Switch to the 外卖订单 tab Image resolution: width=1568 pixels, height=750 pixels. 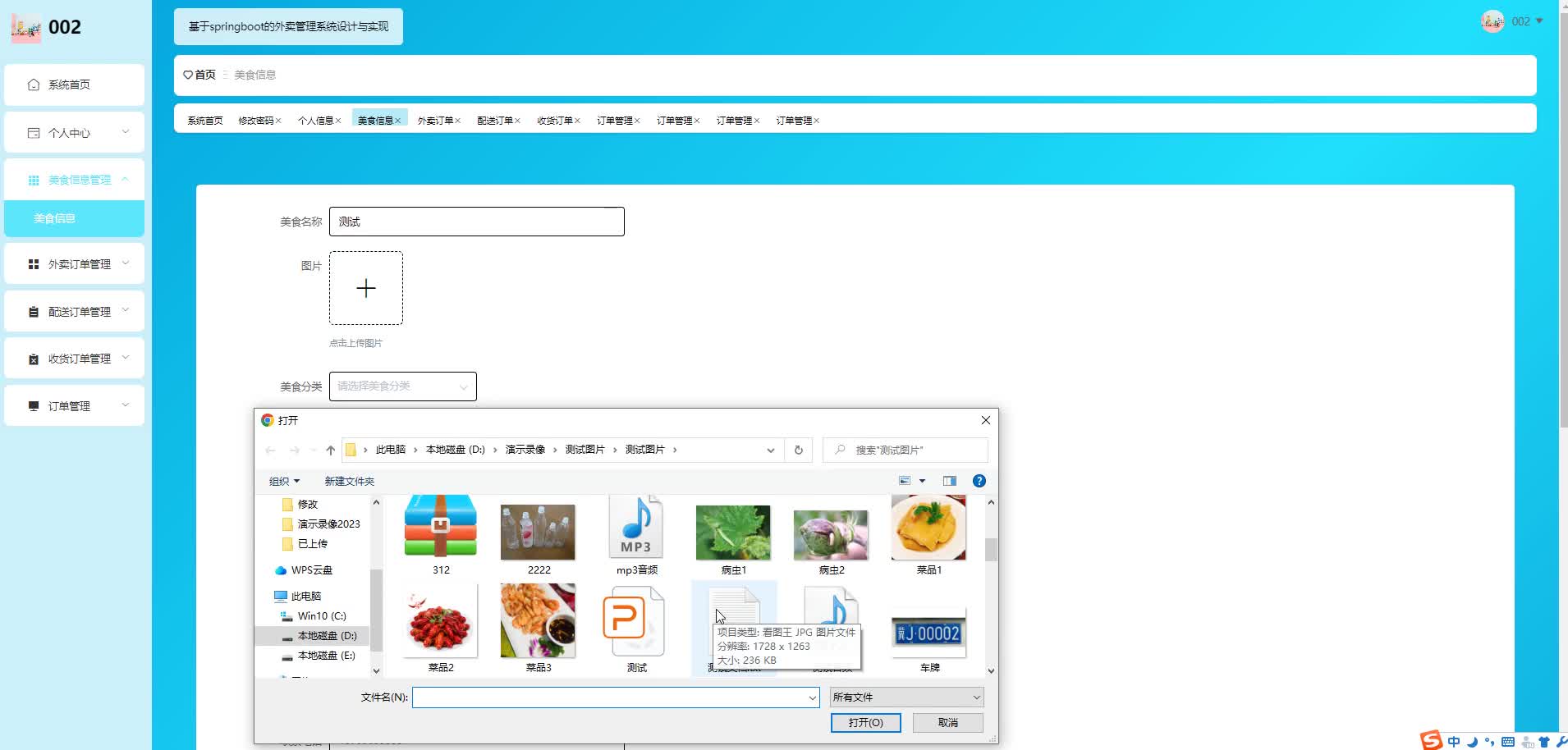(435, 121)
